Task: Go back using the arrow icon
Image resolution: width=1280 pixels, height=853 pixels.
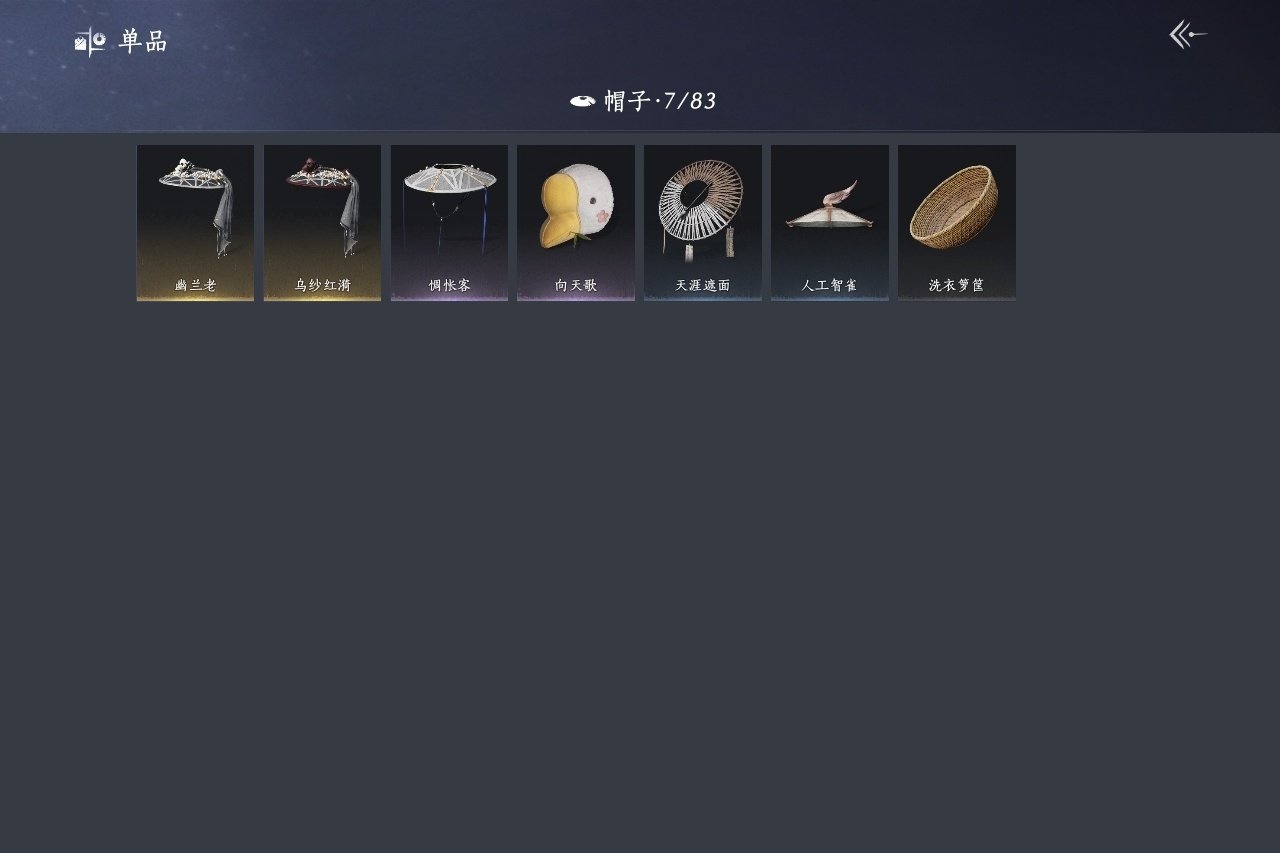Action: (1188, 35)
